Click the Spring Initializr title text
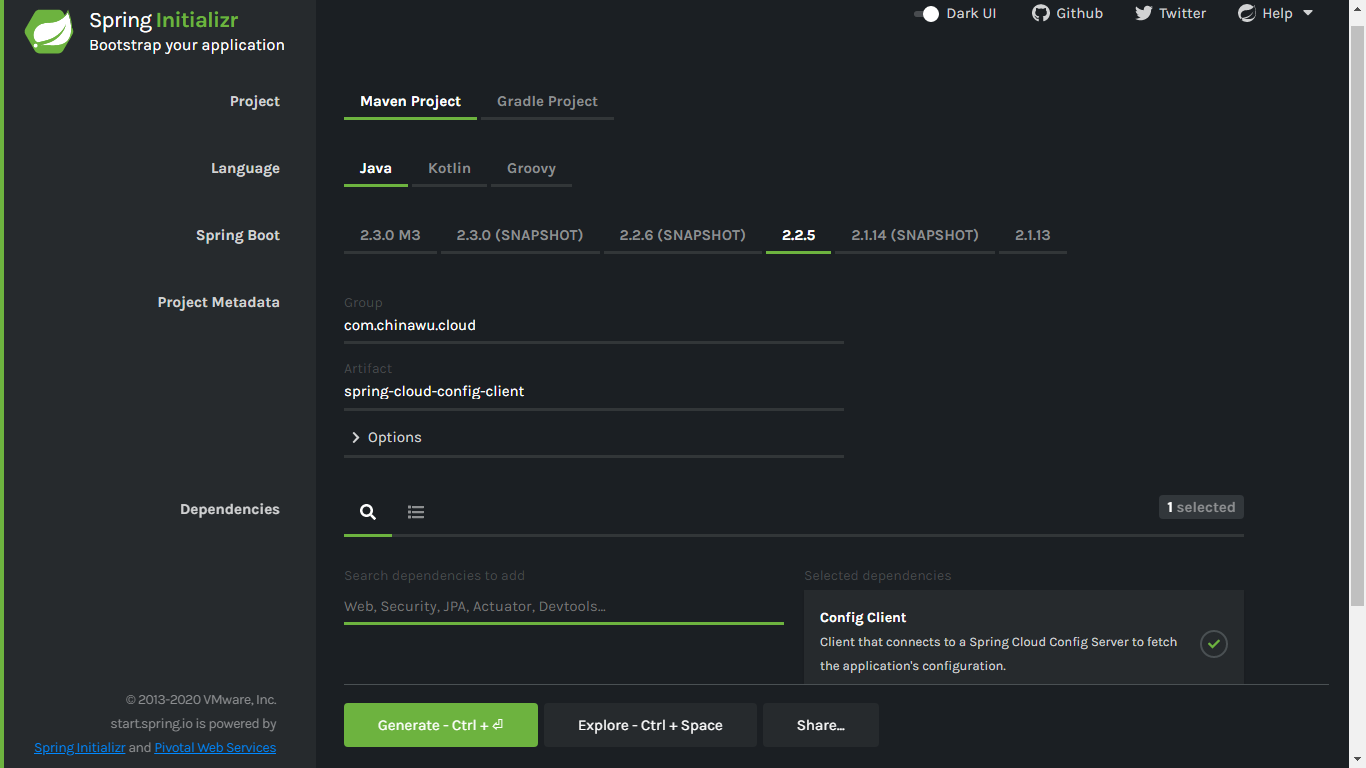The width and height of the screenshot is (1366, 768). pyautogui.click(x=164, y=20)
